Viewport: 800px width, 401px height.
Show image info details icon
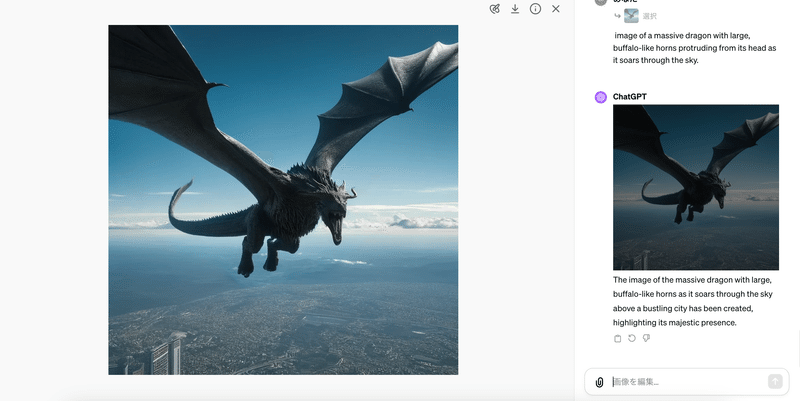(x=535, y=9)
